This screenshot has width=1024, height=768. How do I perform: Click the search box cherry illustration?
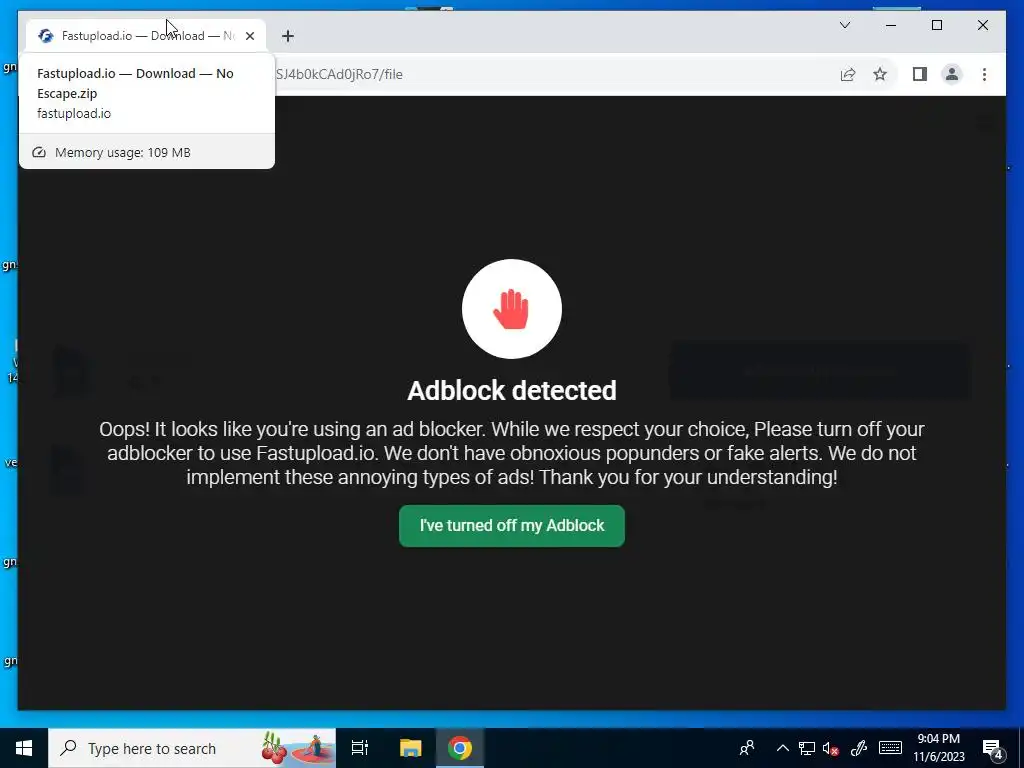click(x=274, y=748)
